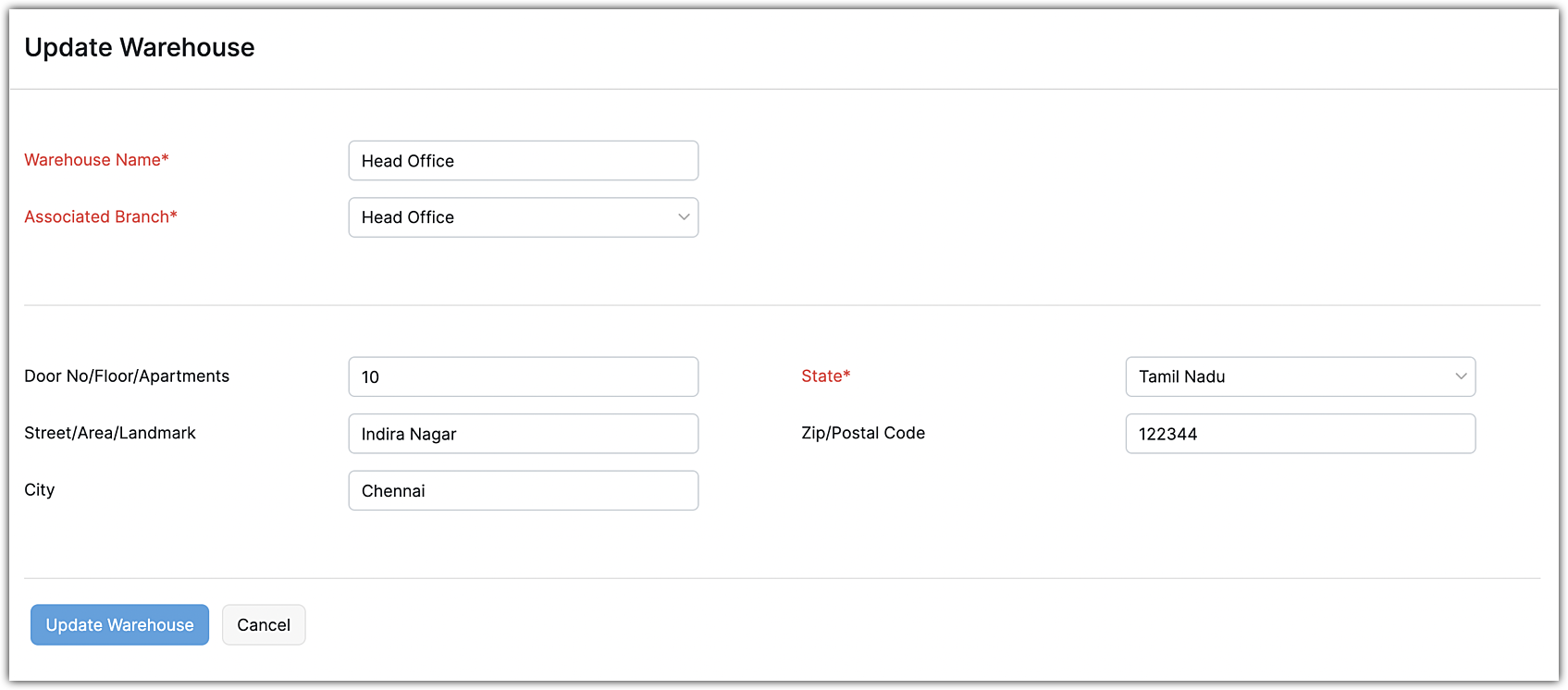This screenshot has height=690, width=1568.
Task: Click the Update Warehouse page heading
Action: click(140, 48)
